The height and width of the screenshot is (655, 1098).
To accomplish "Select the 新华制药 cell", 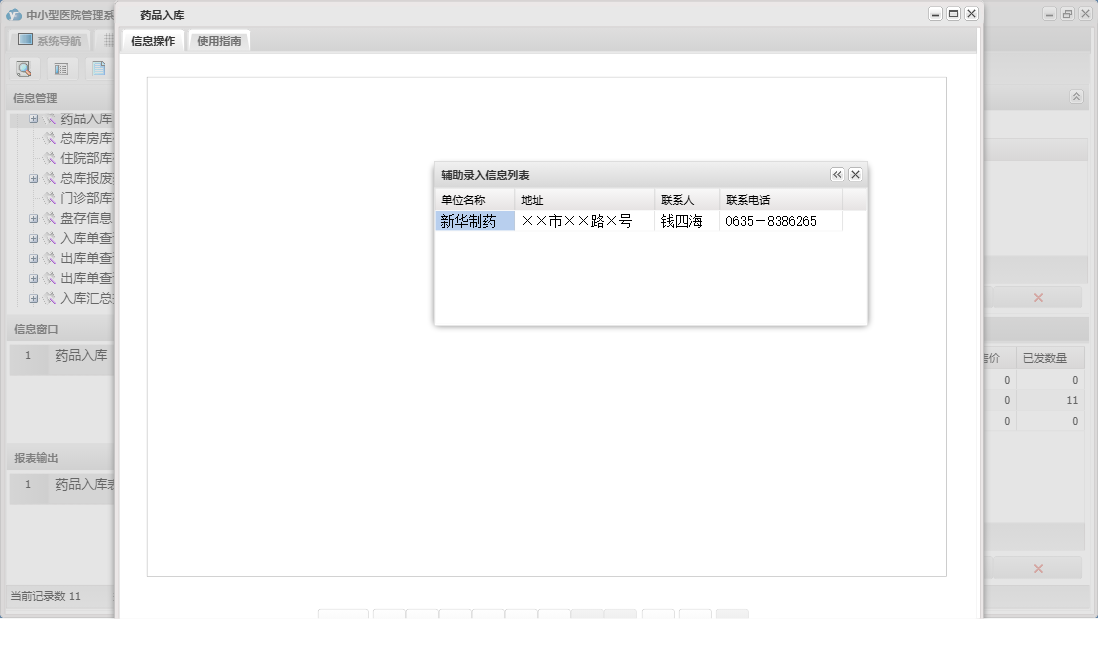I will [x=475, y=221].
